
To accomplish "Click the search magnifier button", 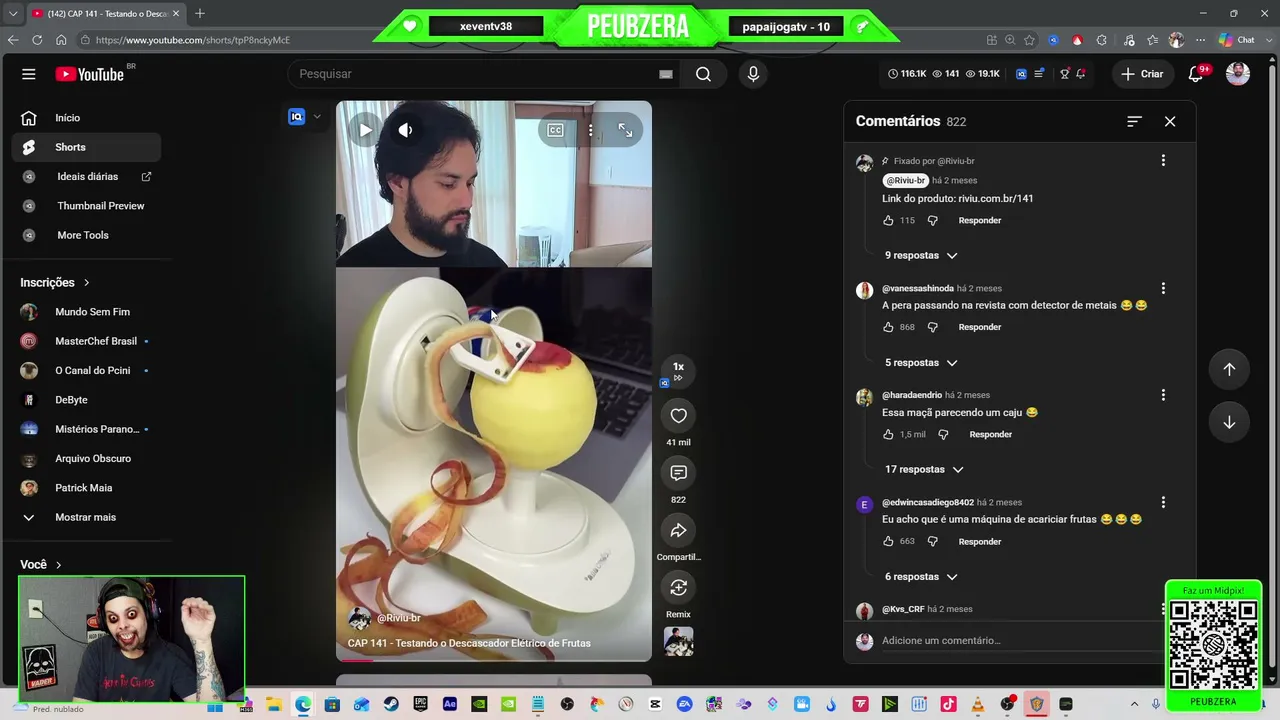I will coord(703,74).
